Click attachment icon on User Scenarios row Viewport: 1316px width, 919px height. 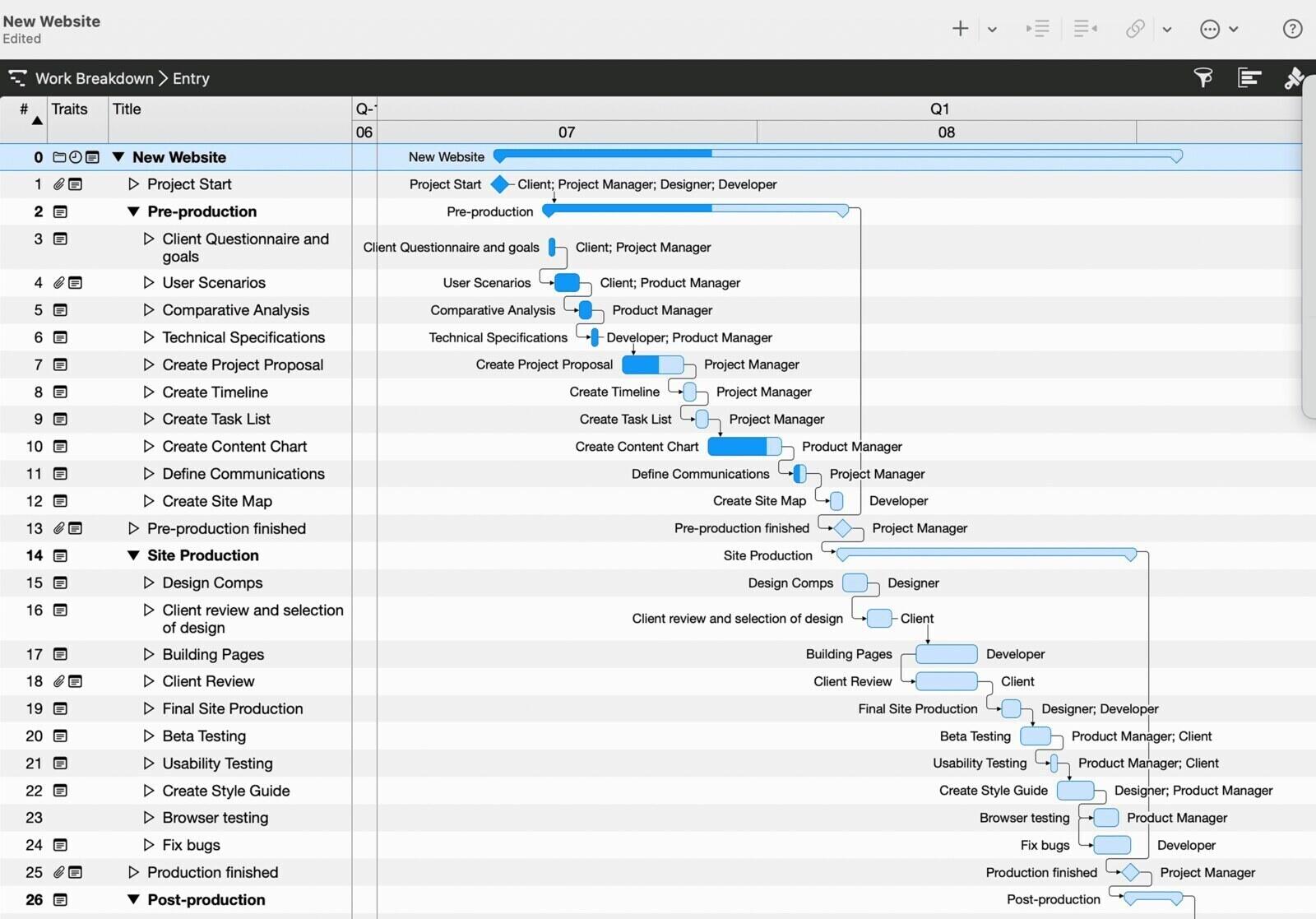click(58, 282)
